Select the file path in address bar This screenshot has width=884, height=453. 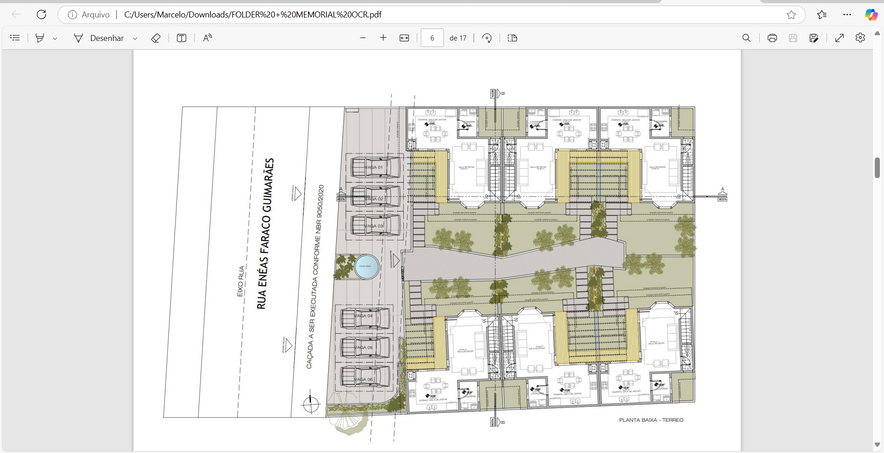pyautogui.click(x=253, y=15)
